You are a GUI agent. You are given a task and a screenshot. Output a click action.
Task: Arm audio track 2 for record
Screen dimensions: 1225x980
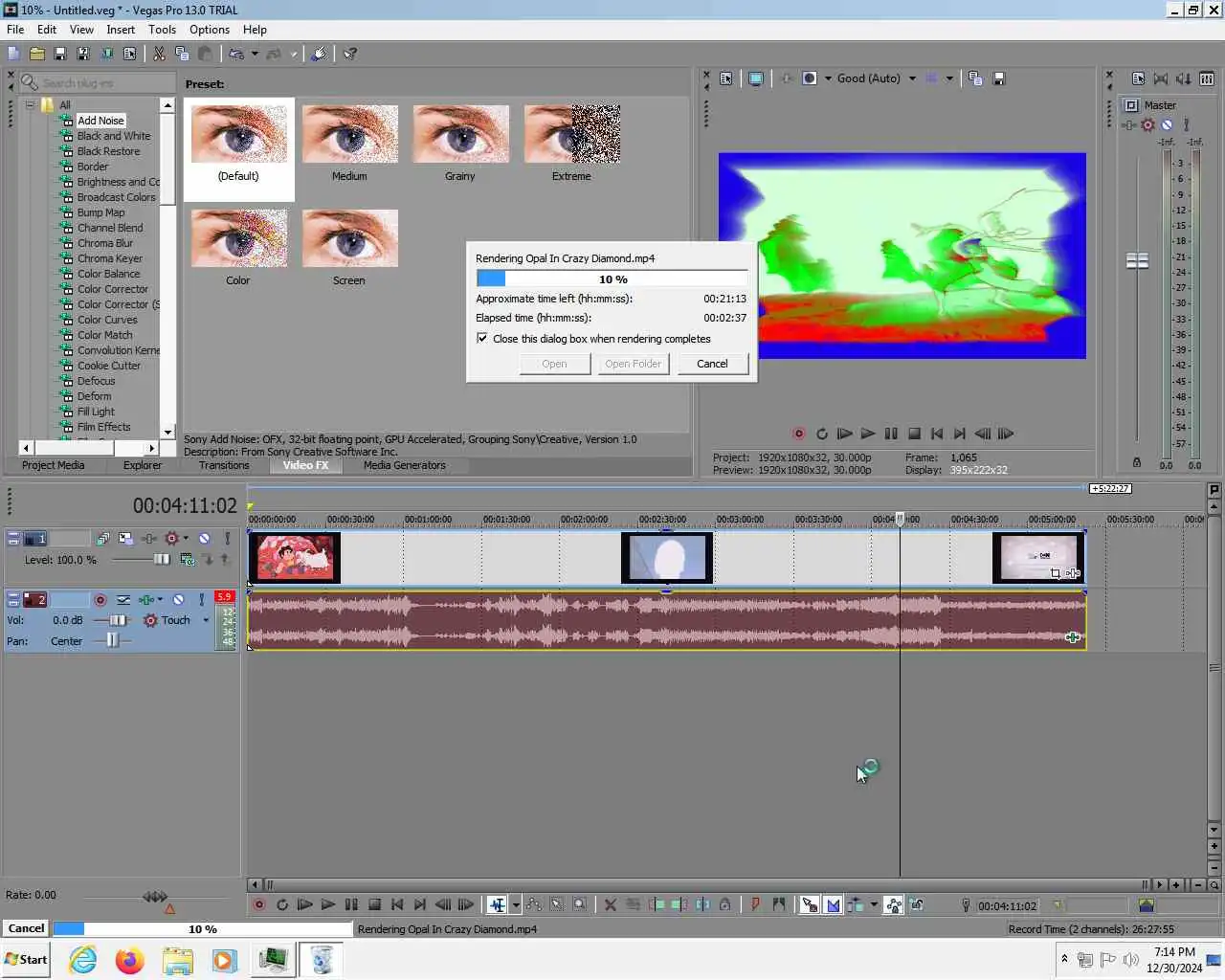click(100, 600)
